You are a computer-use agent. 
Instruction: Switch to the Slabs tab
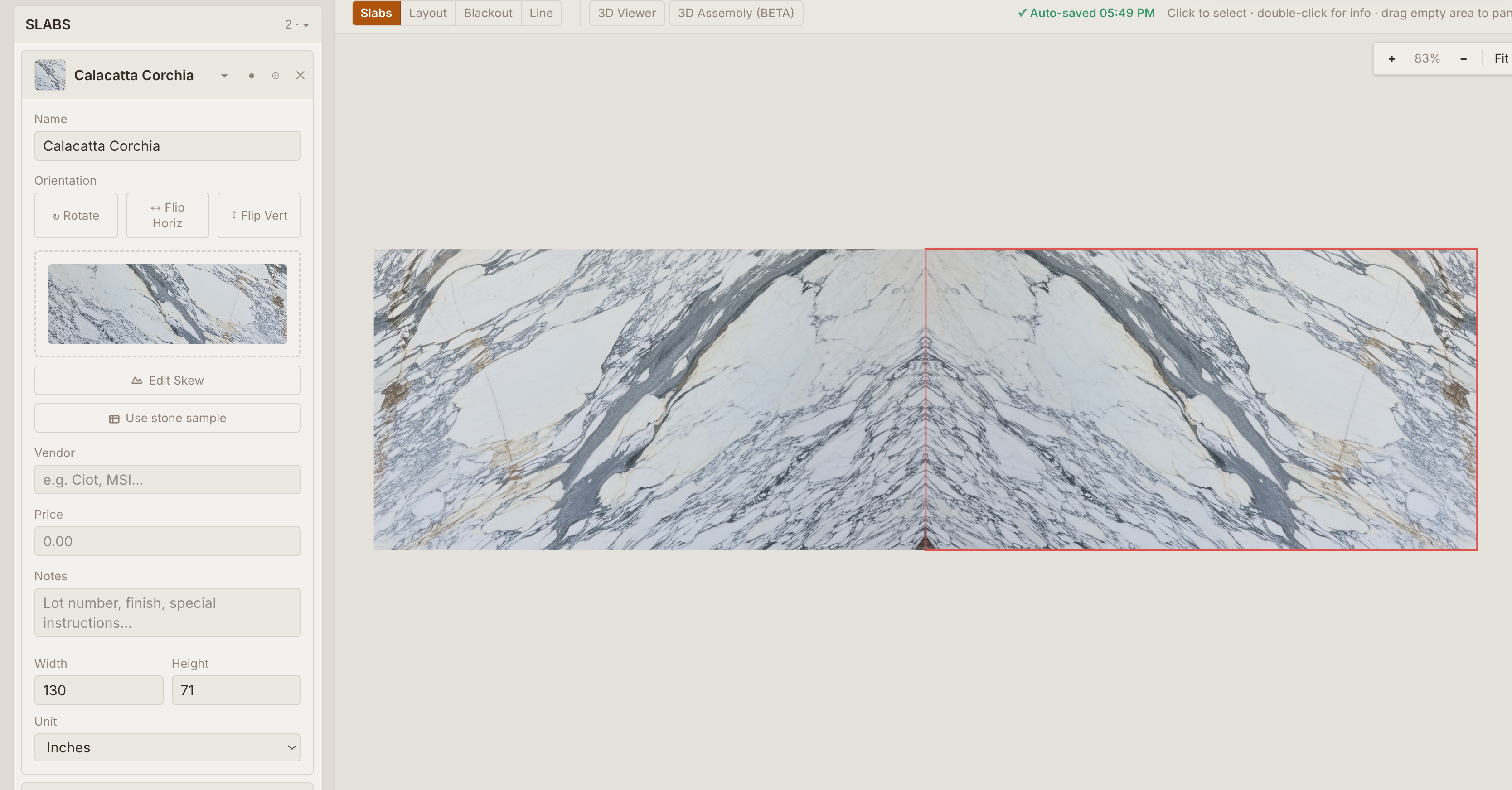(x=376, y=13)
